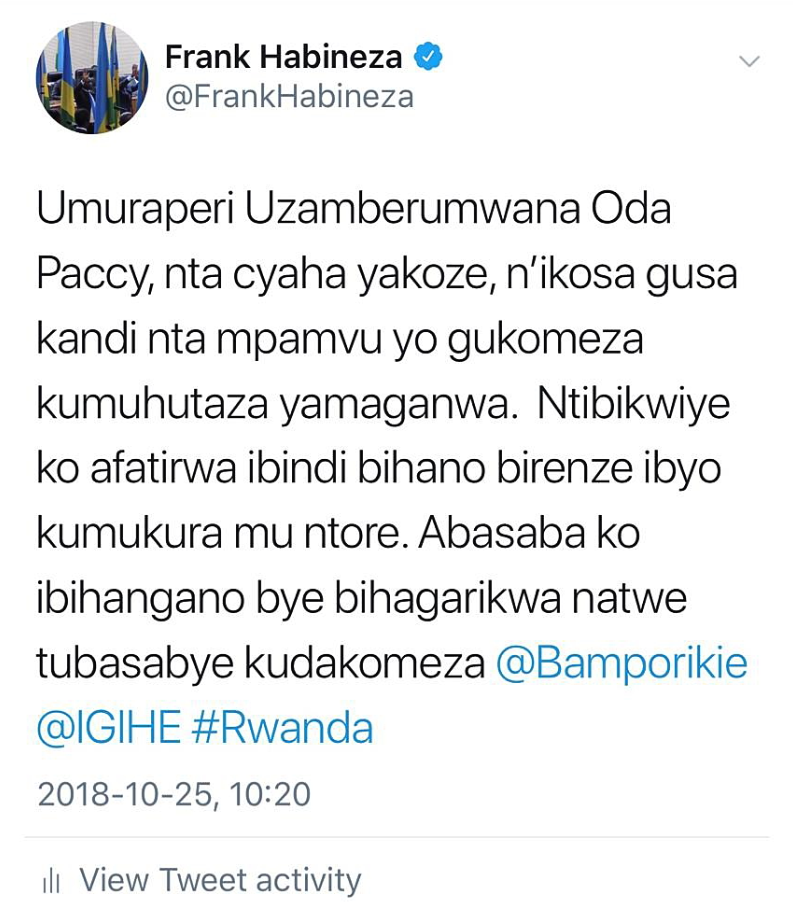Open Frank Habineza's profile picture
The width and height of the screenshot is (793, 918).
92,77
